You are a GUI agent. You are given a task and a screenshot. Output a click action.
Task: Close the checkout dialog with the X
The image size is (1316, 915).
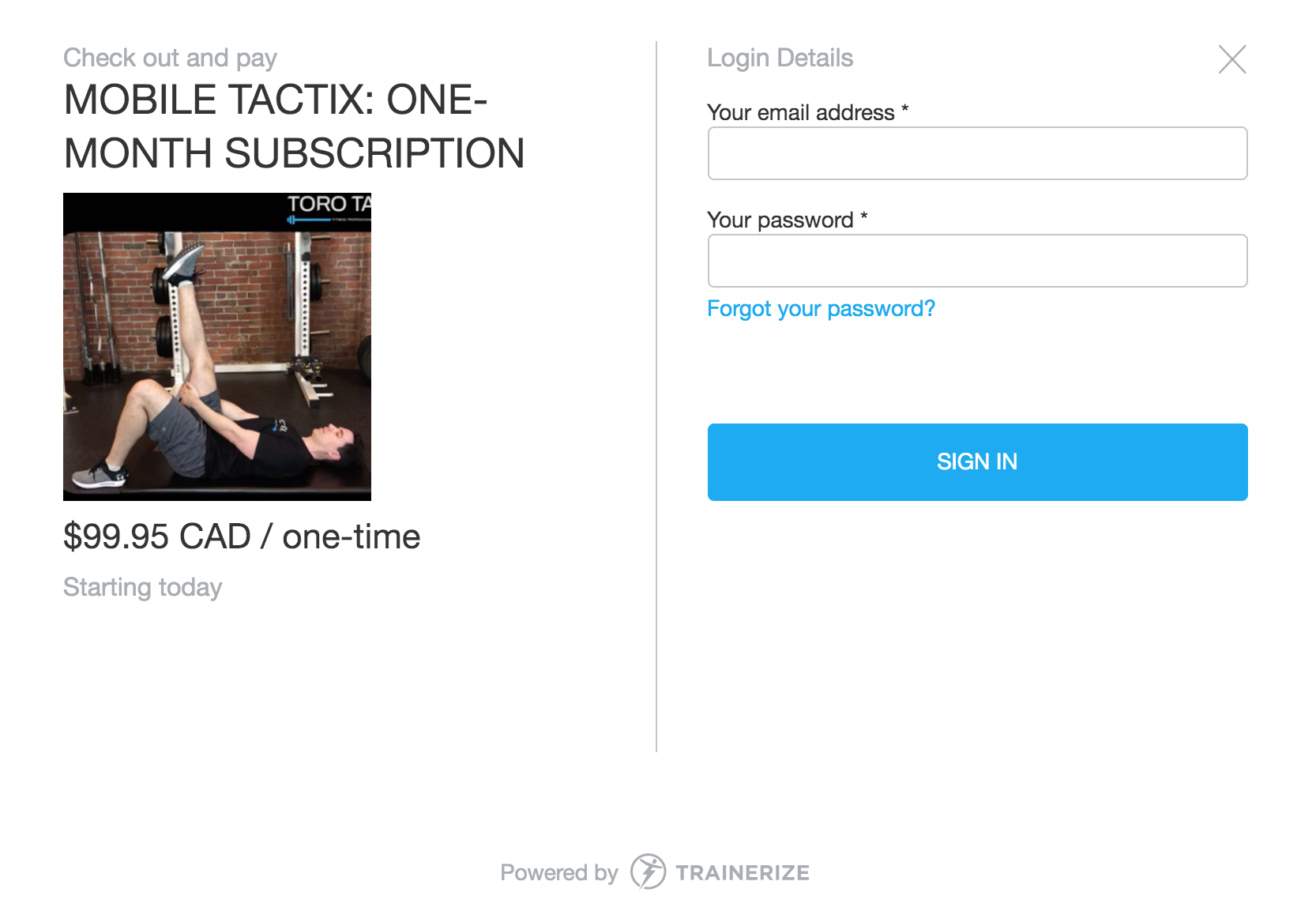(x=1232, y=59)
